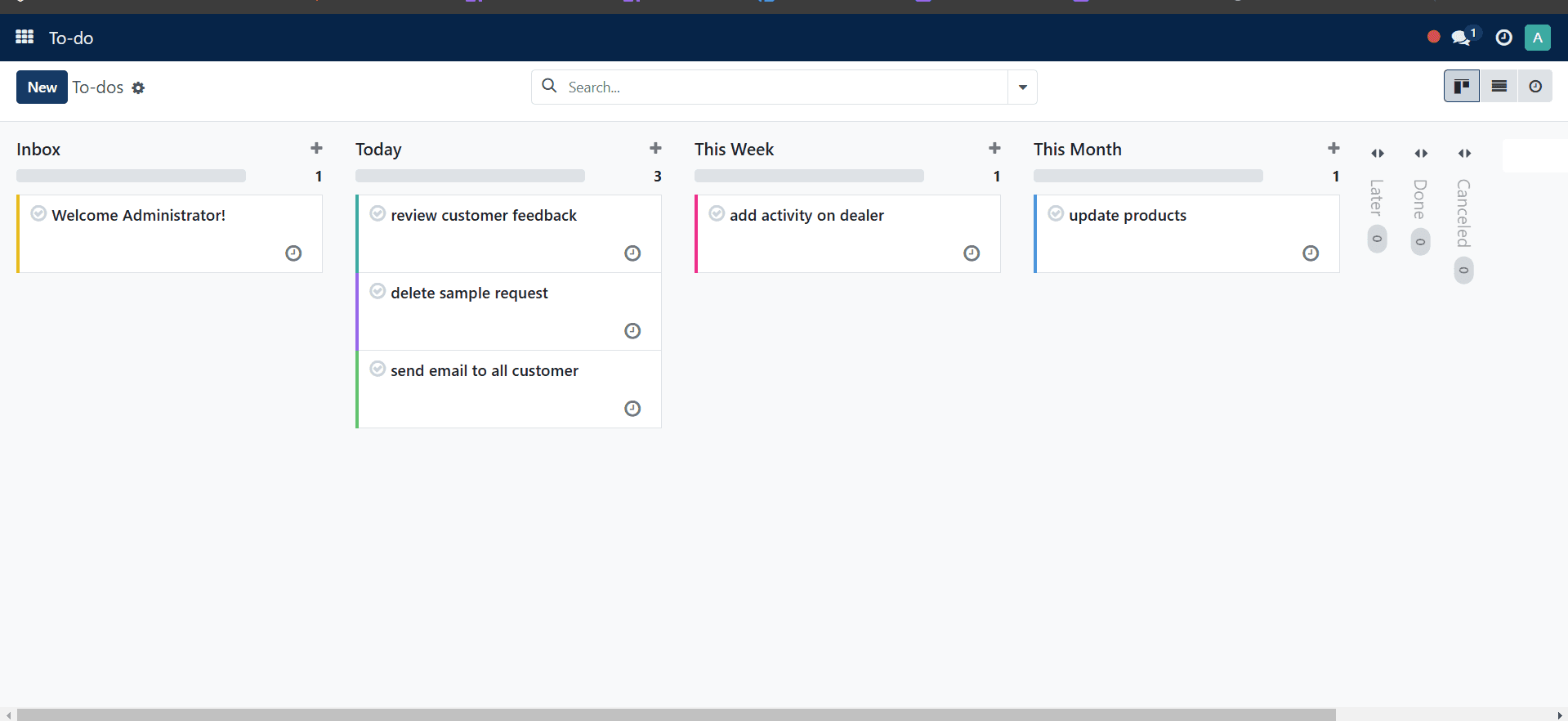Click the This Month progress bar

tap(1148, 176)
